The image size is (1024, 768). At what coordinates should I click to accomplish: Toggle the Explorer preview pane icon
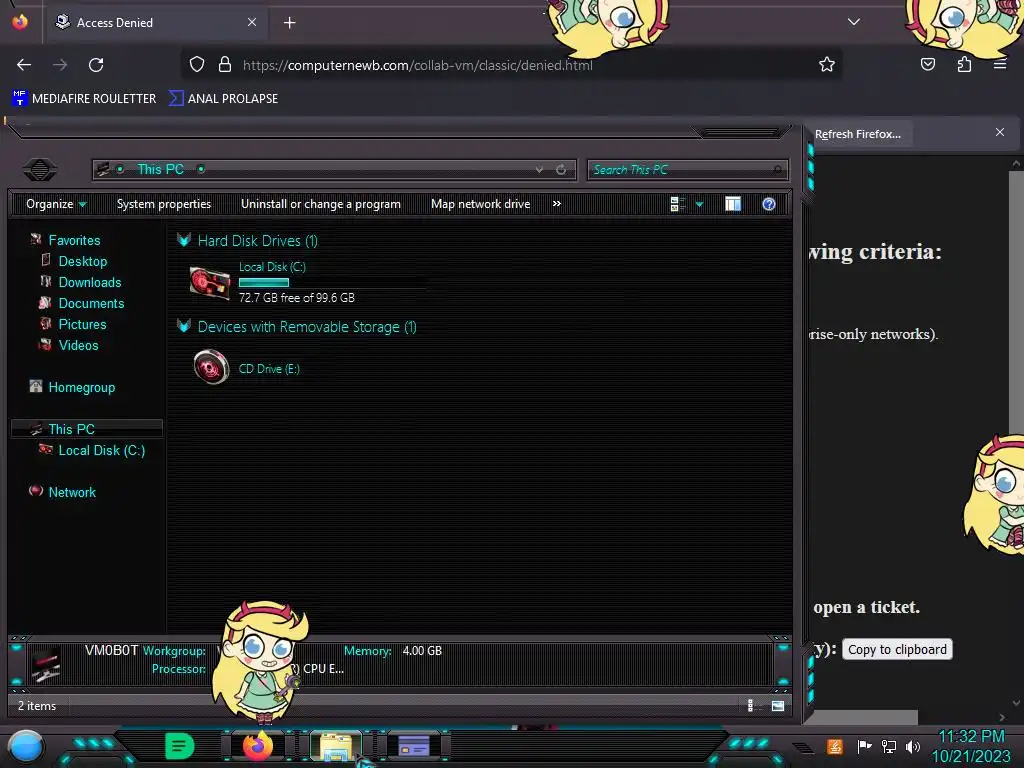tap(733, 204)
